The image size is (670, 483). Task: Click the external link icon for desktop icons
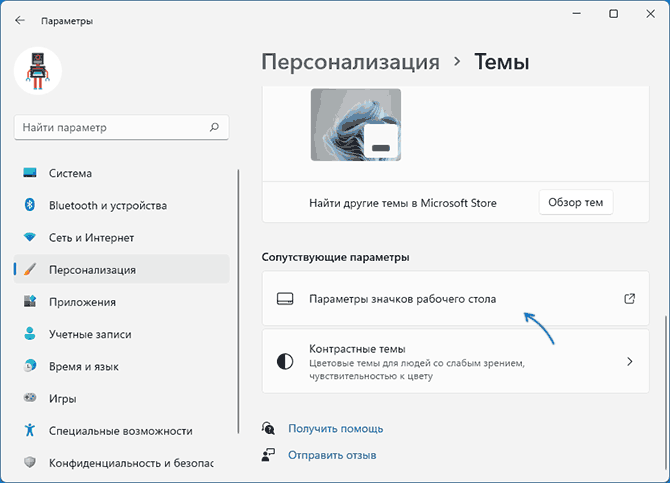(x=629, y=298)
